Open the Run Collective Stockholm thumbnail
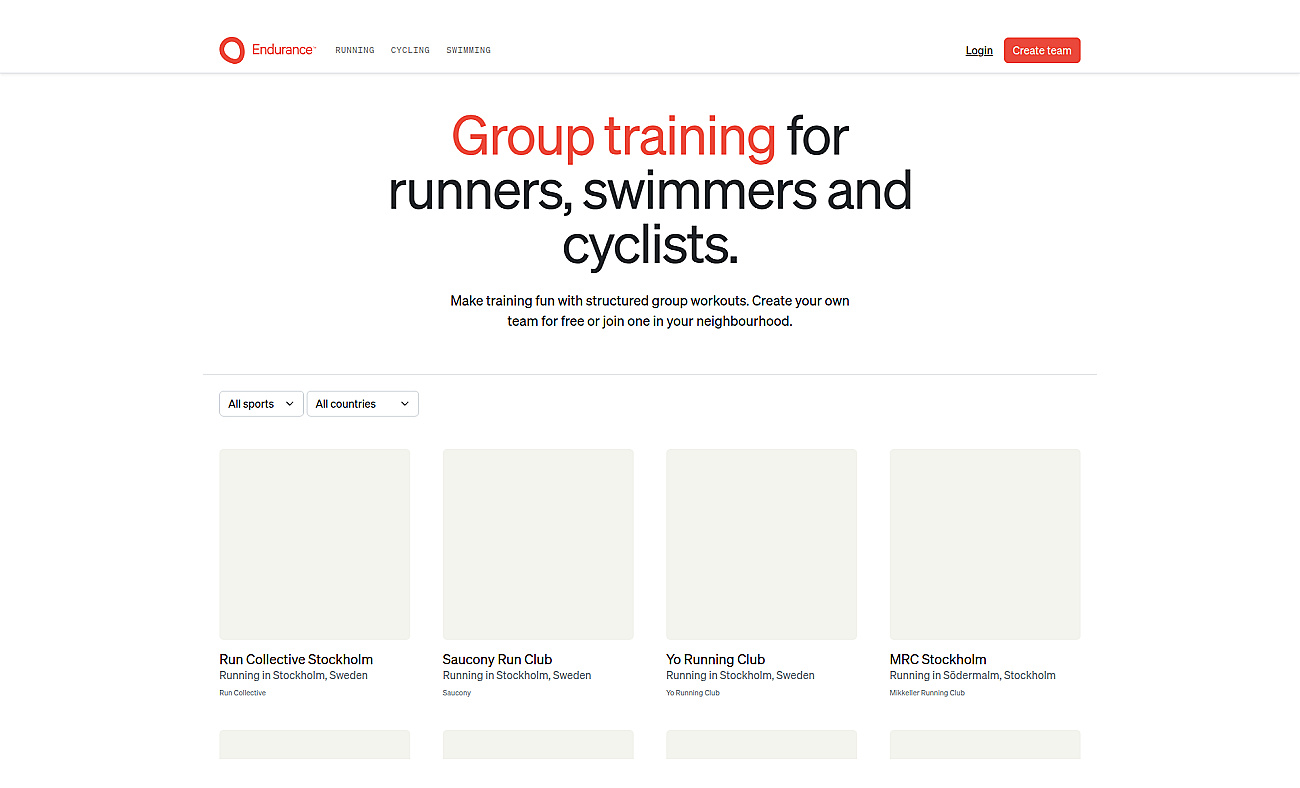This screenshot has width=1300, height=788. coord(314,544)
